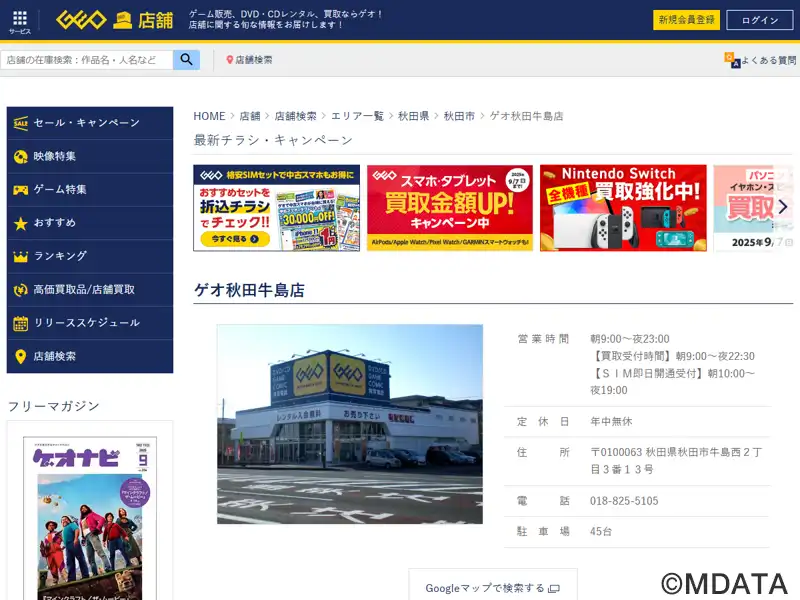Open リリーススケジュール menu item
The width and height of the screenshot is (800, 600).
click(x=90, y=323)
